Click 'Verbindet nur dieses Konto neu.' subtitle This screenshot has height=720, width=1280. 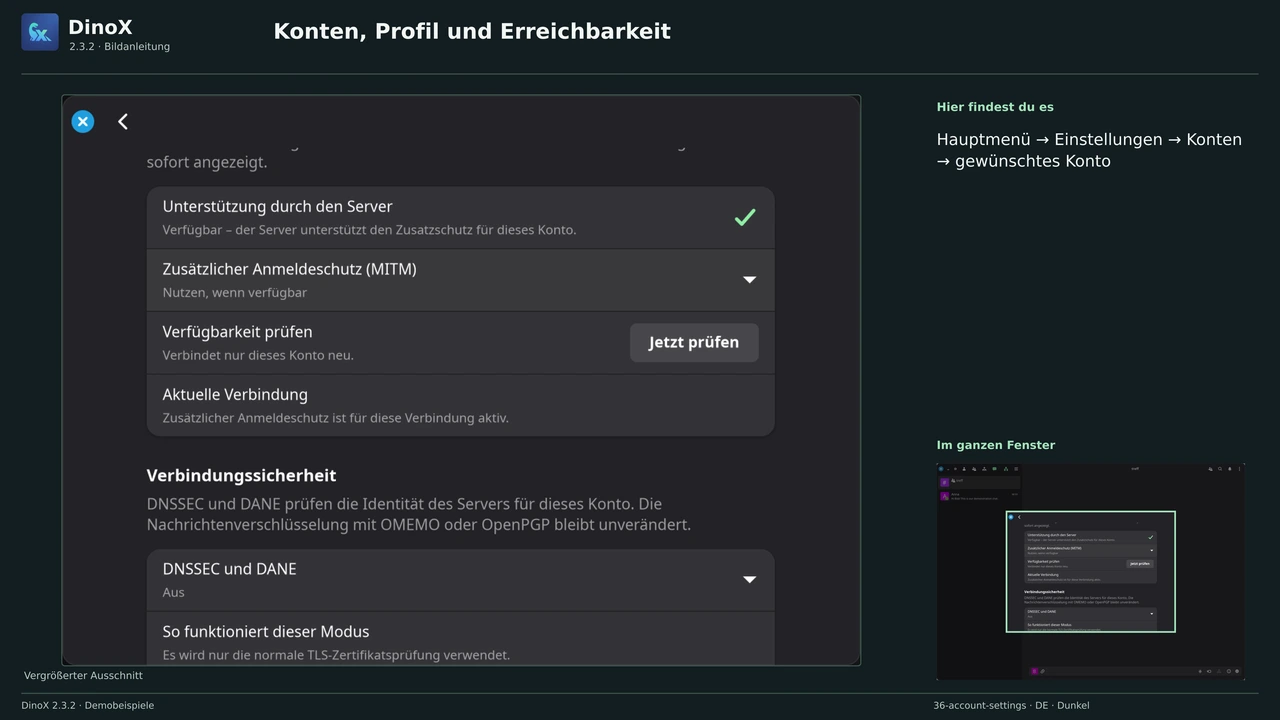point(258,355)
